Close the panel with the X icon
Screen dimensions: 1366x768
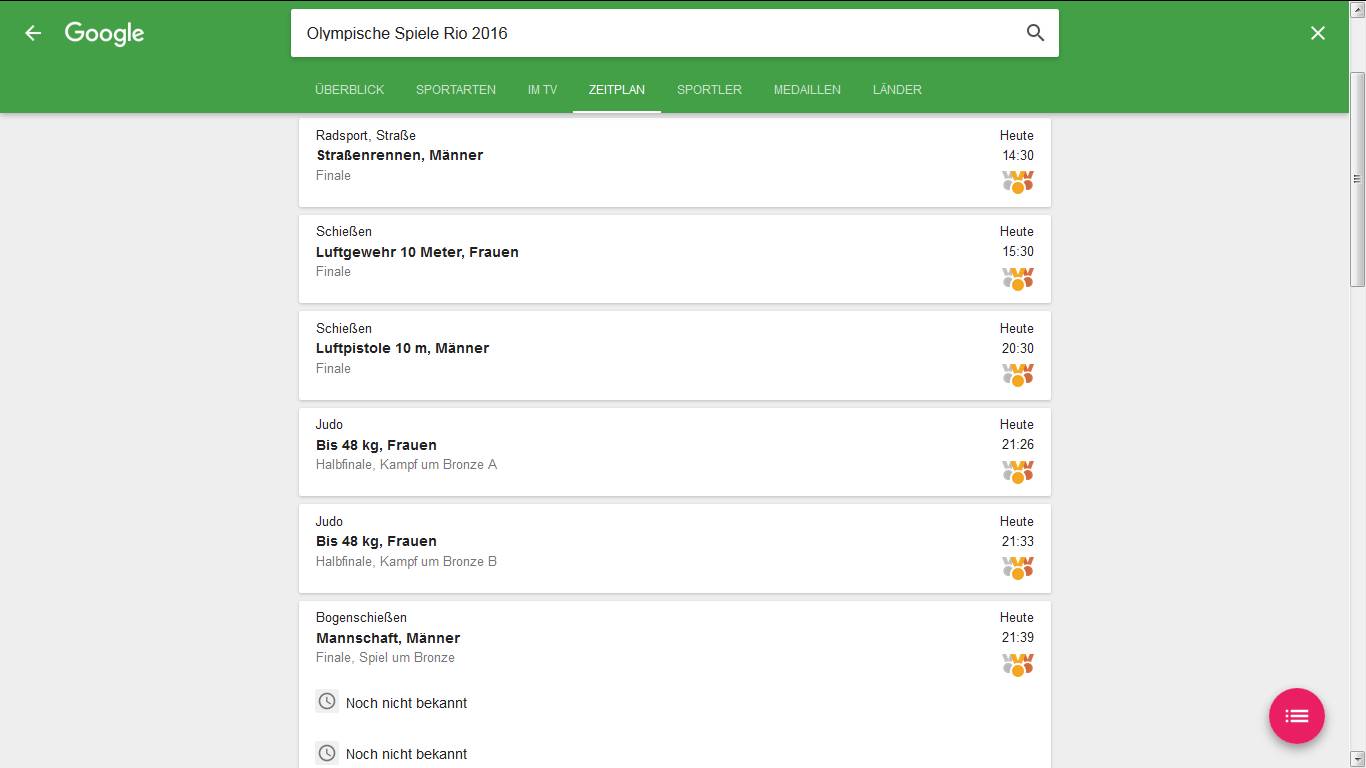click(1318, 33)
